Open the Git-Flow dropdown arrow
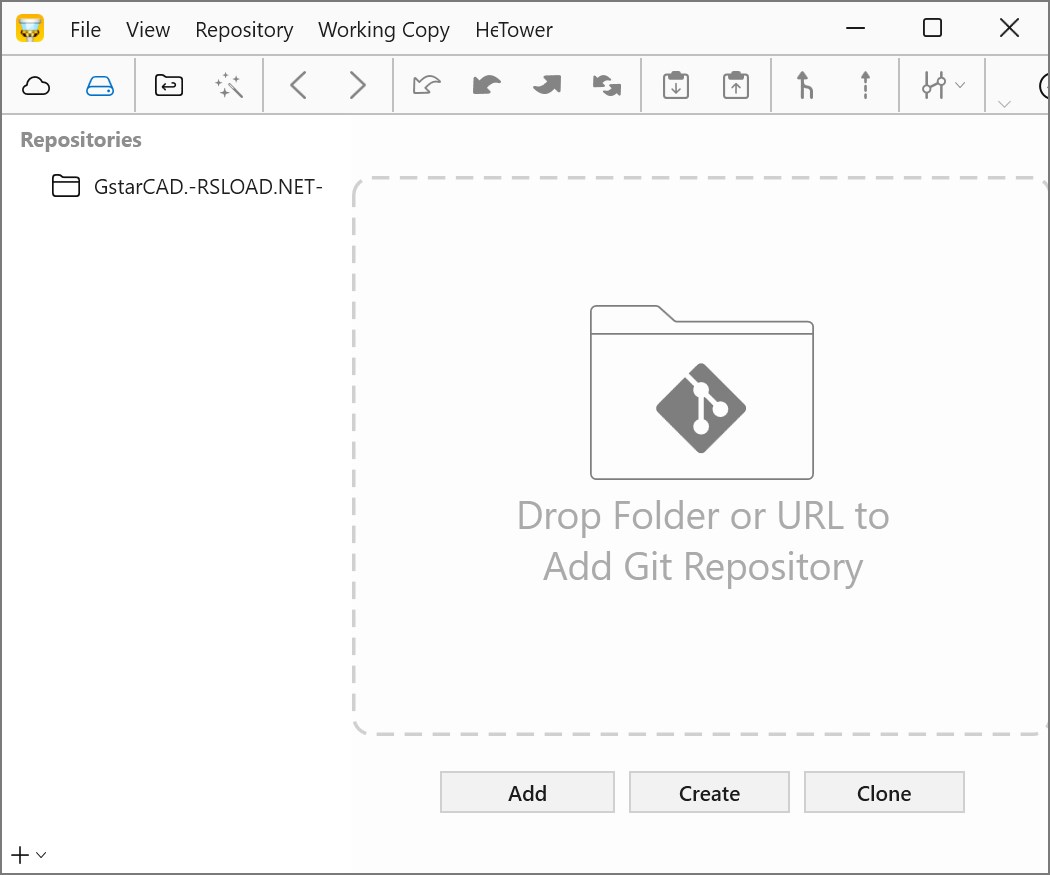The height and width of the screenshot is (875, 1050). pyautogui.click(x=960, y=85)
